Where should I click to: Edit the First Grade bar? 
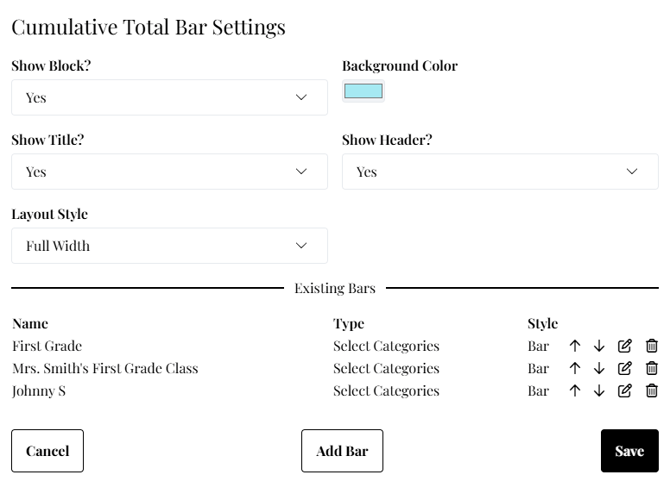(625, 346)
